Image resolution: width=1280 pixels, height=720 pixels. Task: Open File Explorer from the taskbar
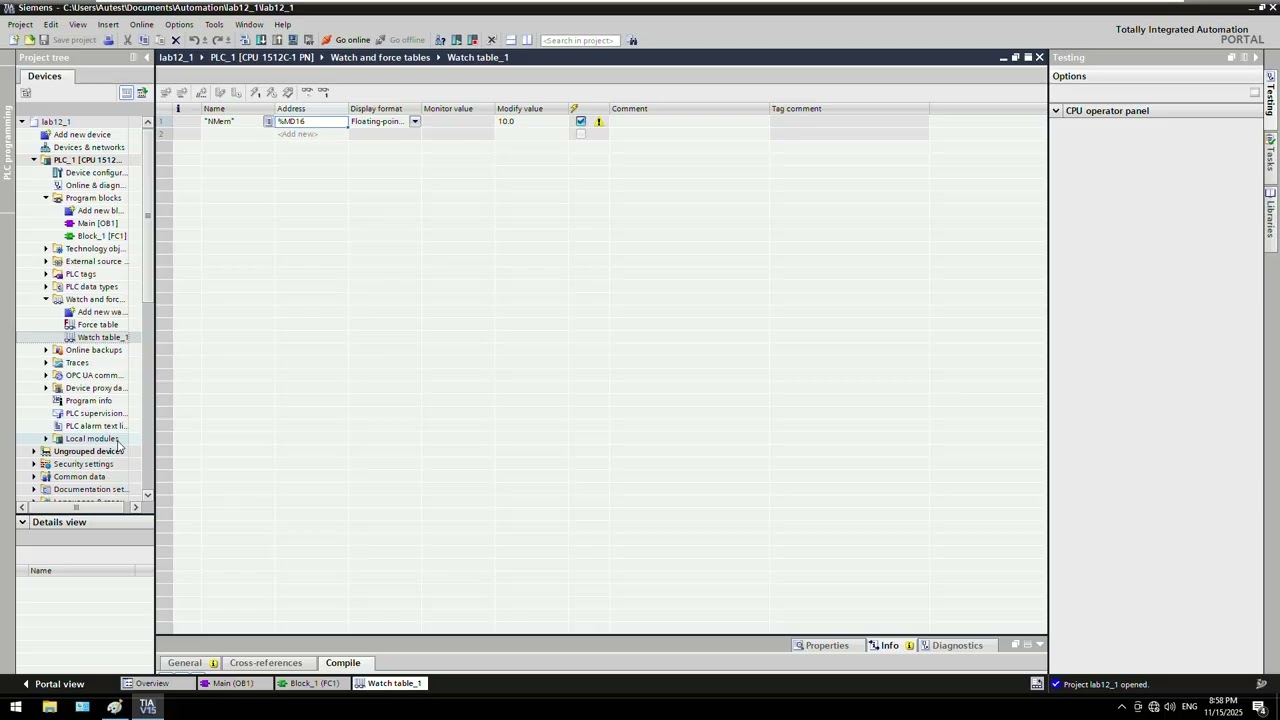(x=49, y=707)
